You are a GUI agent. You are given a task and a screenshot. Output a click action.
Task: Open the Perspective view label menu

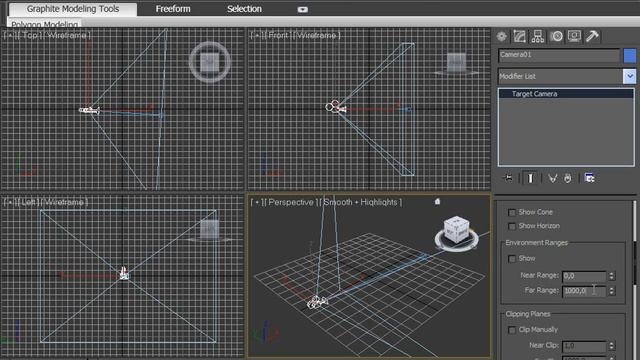tap(291, 202)
